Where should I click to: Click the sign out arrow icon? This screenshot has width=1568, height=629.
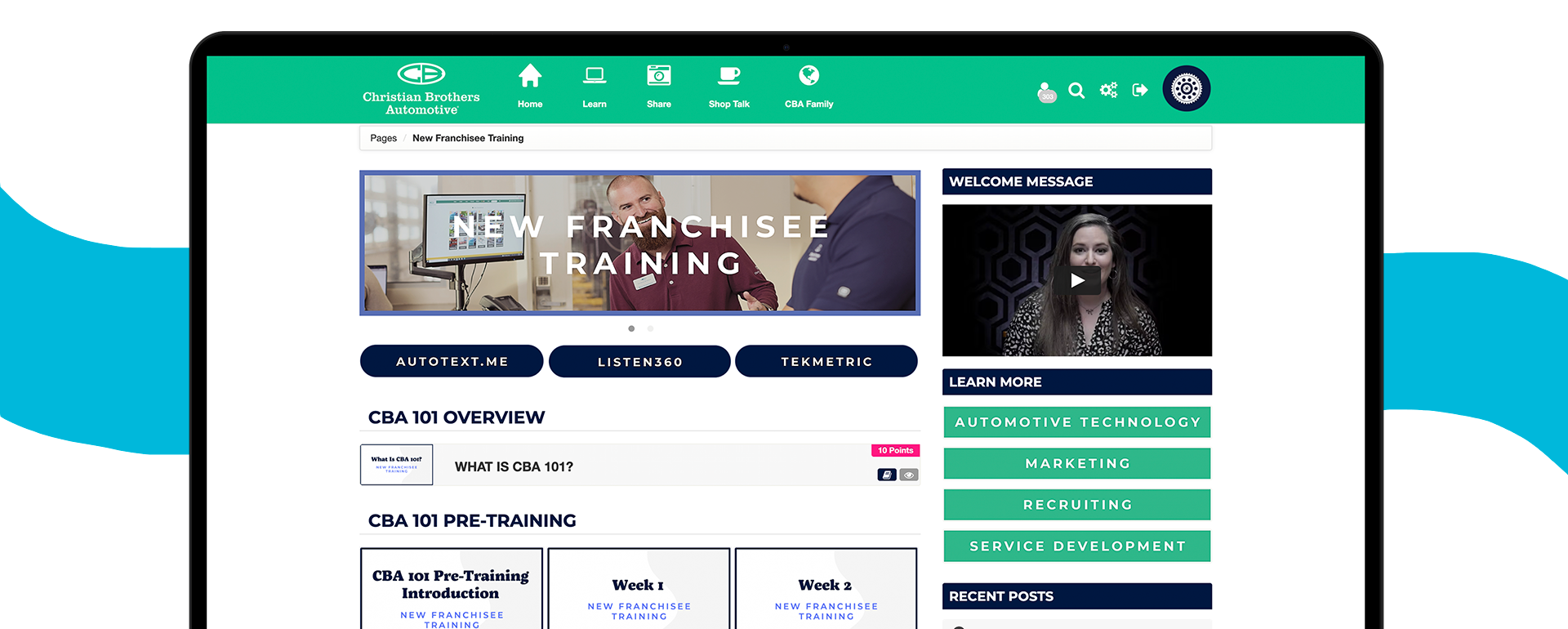coord(1140,90)
